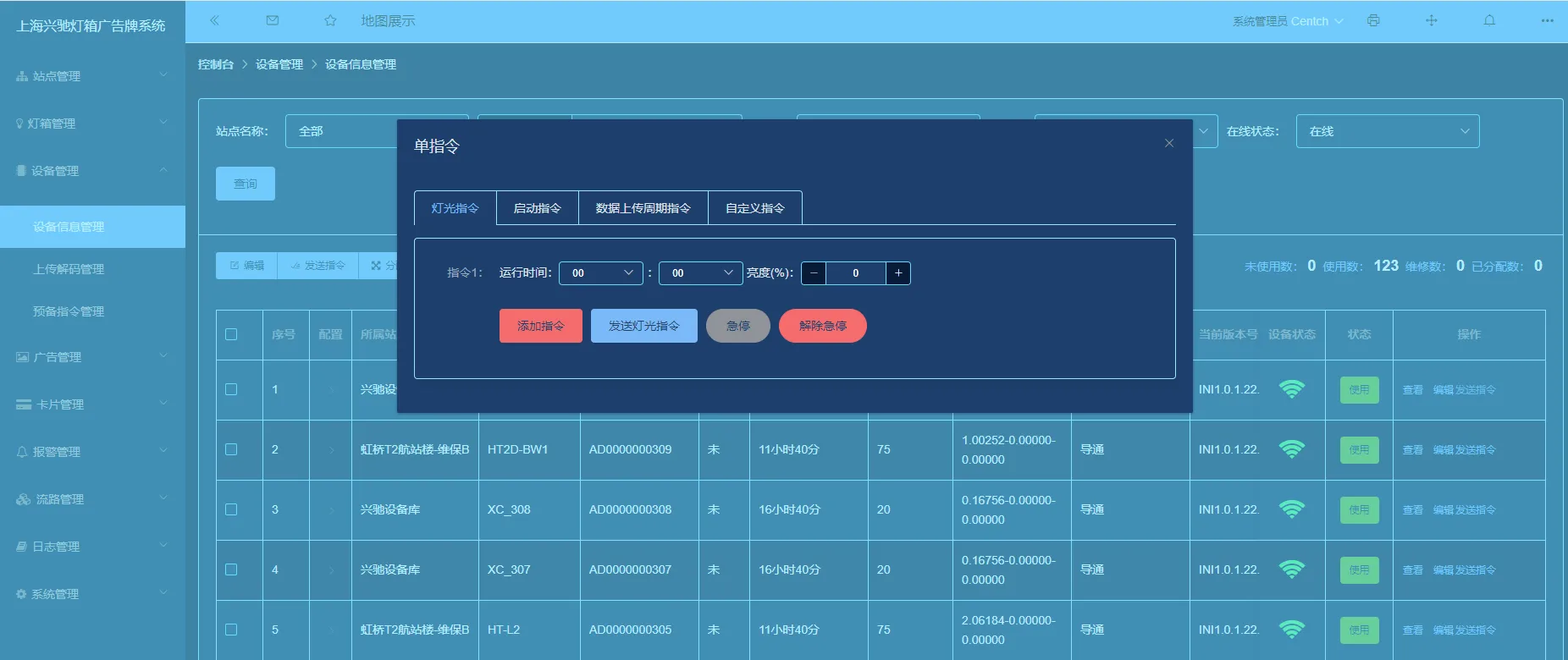
Task: Switch to the 启动指令 tab
Action: [x=538, y=208]
